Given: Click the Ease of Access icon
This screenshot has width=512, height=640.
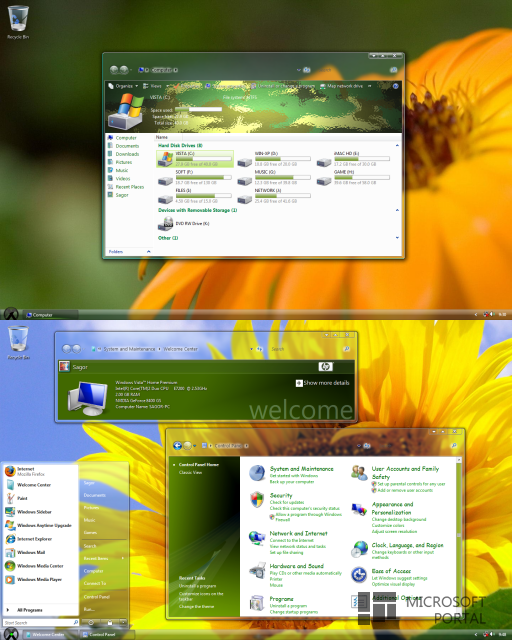Looking at the screenshot, I should [x=359, y=575].
